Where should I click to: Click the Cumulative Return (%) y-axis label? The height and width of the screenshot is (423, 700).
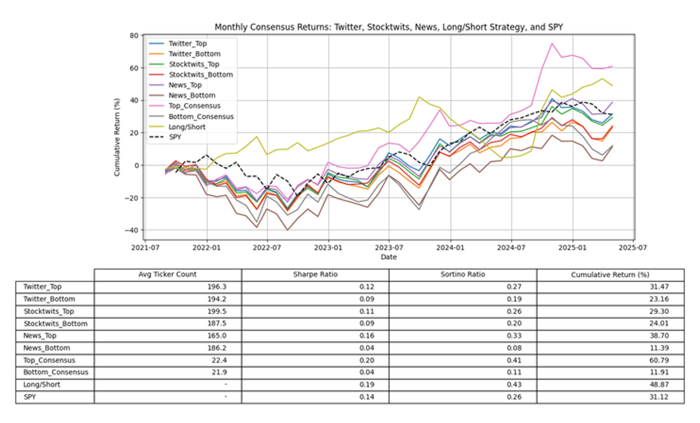tap(117, 137)
